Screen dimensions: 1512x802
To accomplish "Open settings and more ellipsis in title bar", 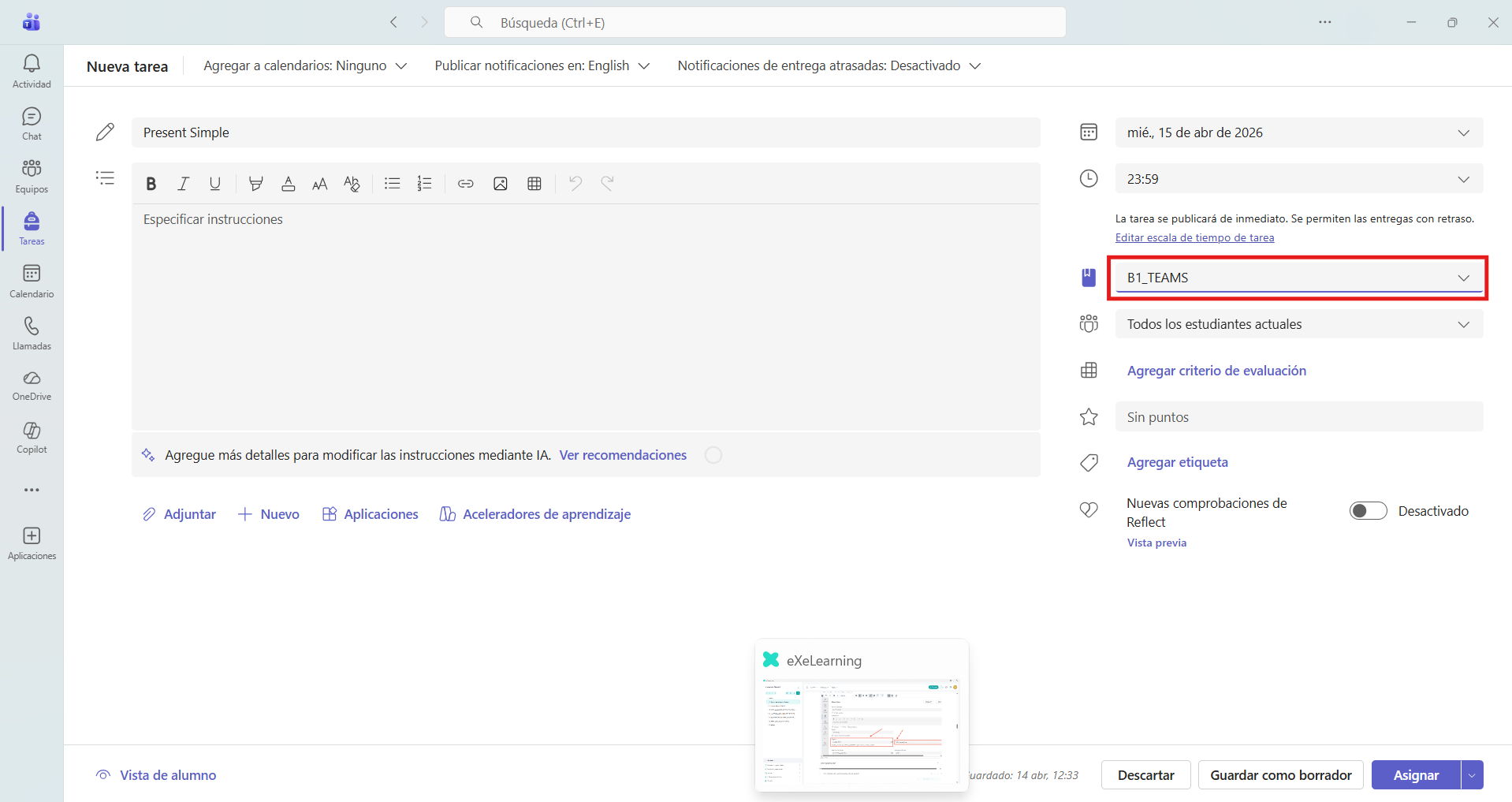I will click(1325, 22).
